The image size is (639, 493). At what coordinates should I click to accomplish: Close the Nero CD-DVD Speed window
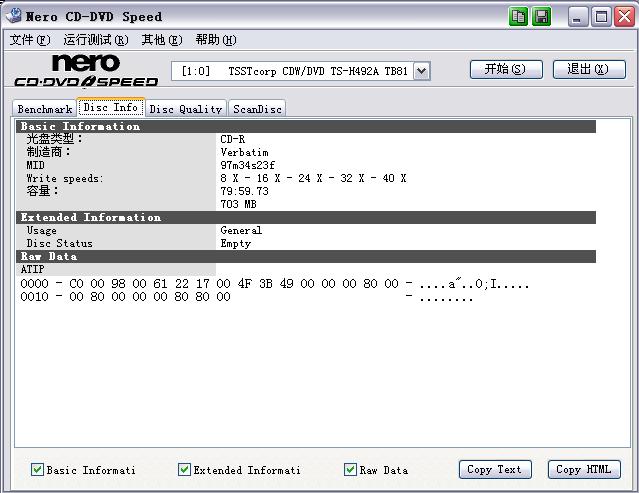pyautogui.click(x=625, y=17)
